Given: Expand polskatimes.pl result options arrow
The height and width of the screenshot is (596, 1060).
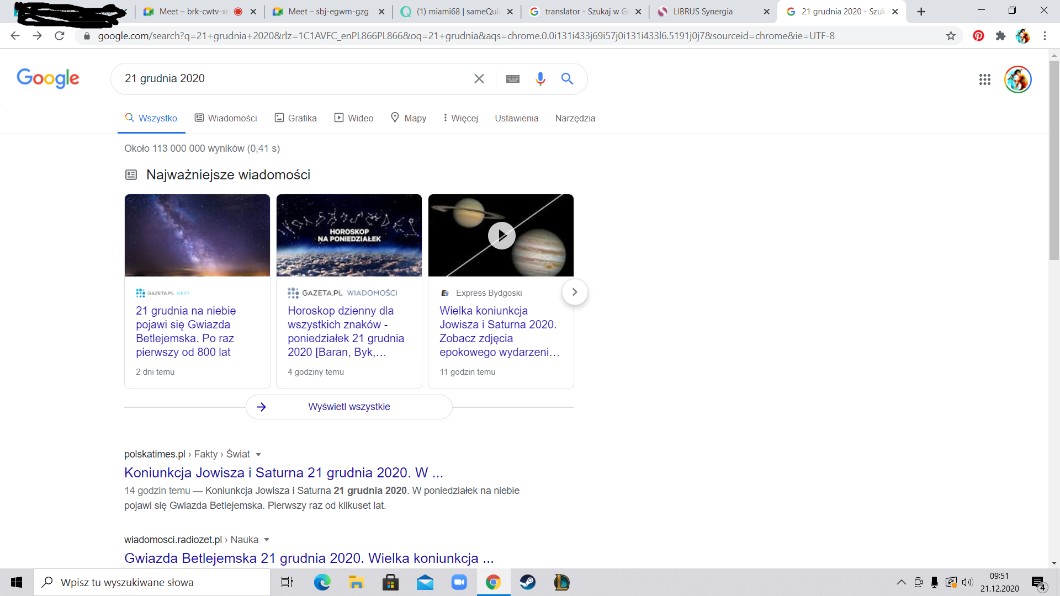Looking at the screenshot, I should click(258, 454).
